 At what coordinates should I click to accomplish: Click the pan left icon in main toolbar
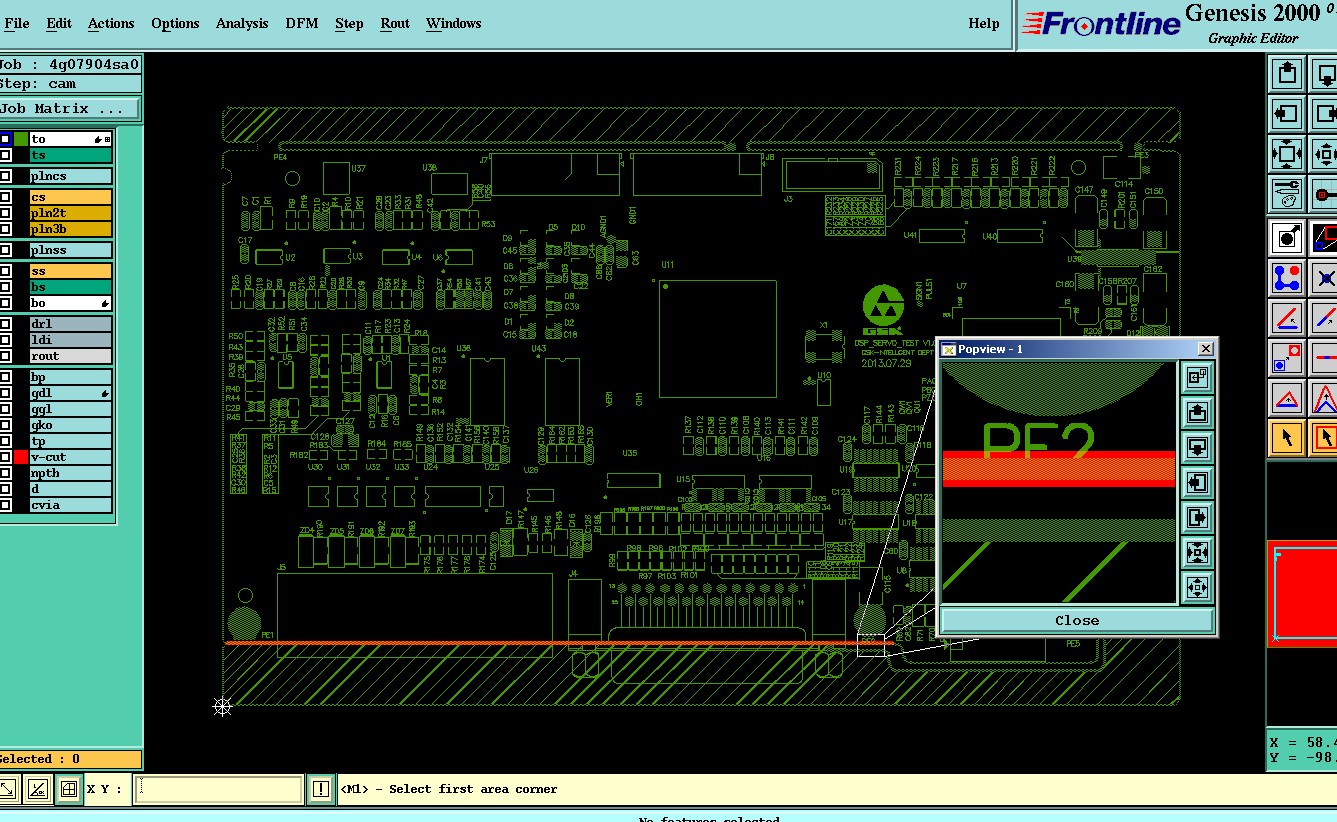point(1287,114)
